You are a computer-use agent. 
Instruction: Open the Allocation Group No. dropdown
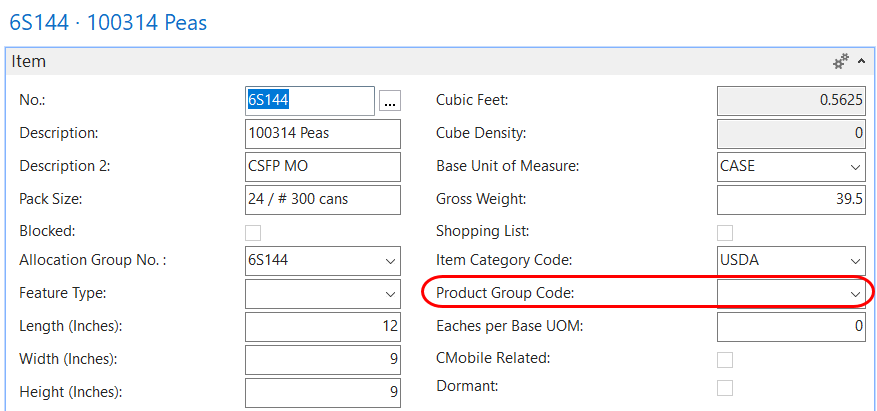tap(389, 262)
